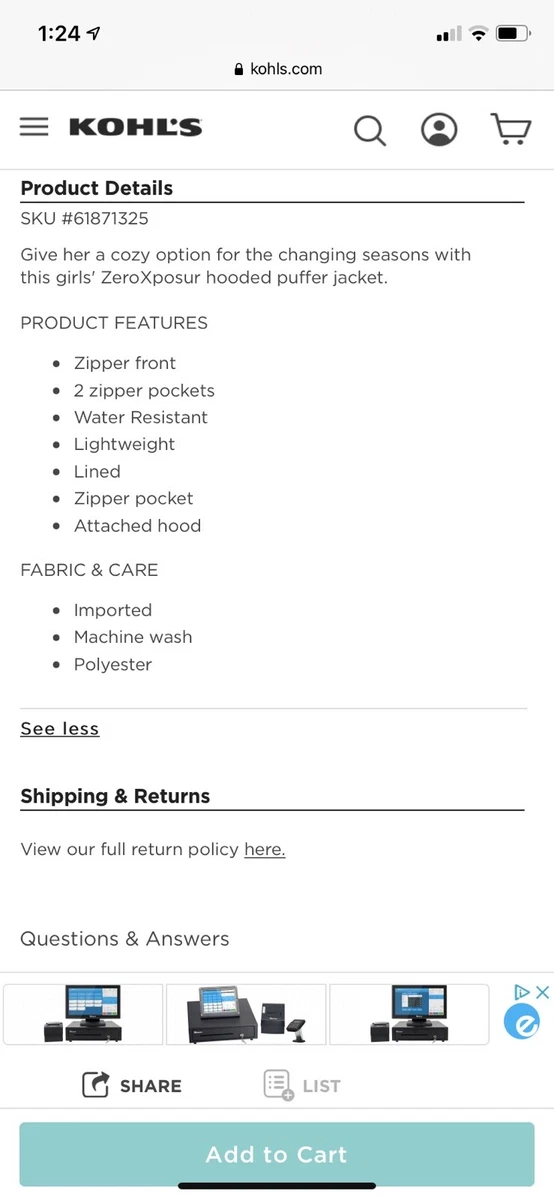Screen dimensions: 554x1200
Task: Tap the Shipping & Returns heading
Action: point(115,796)
